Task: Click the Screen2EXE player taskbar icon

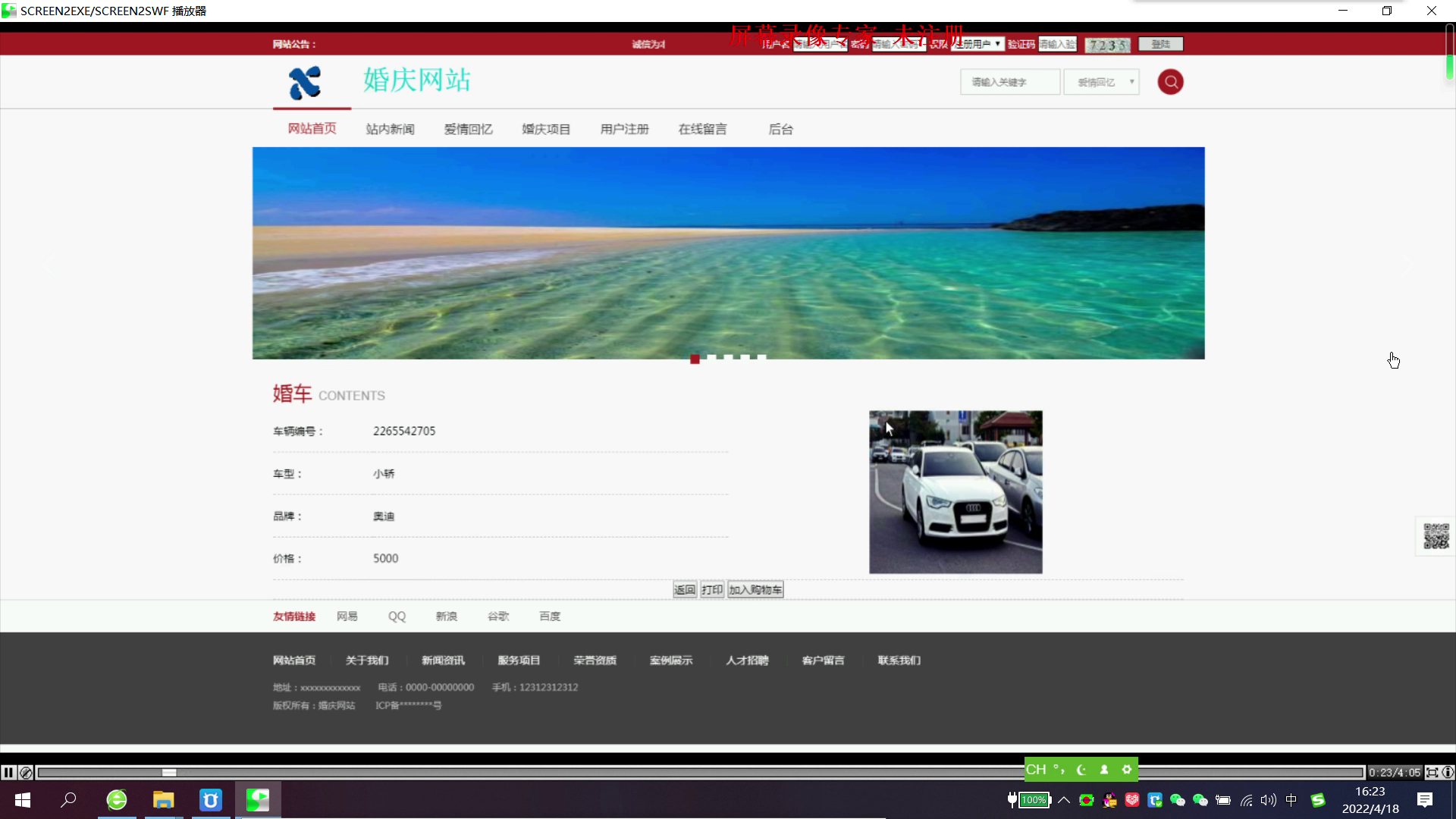Action: (x=258, y=800)
